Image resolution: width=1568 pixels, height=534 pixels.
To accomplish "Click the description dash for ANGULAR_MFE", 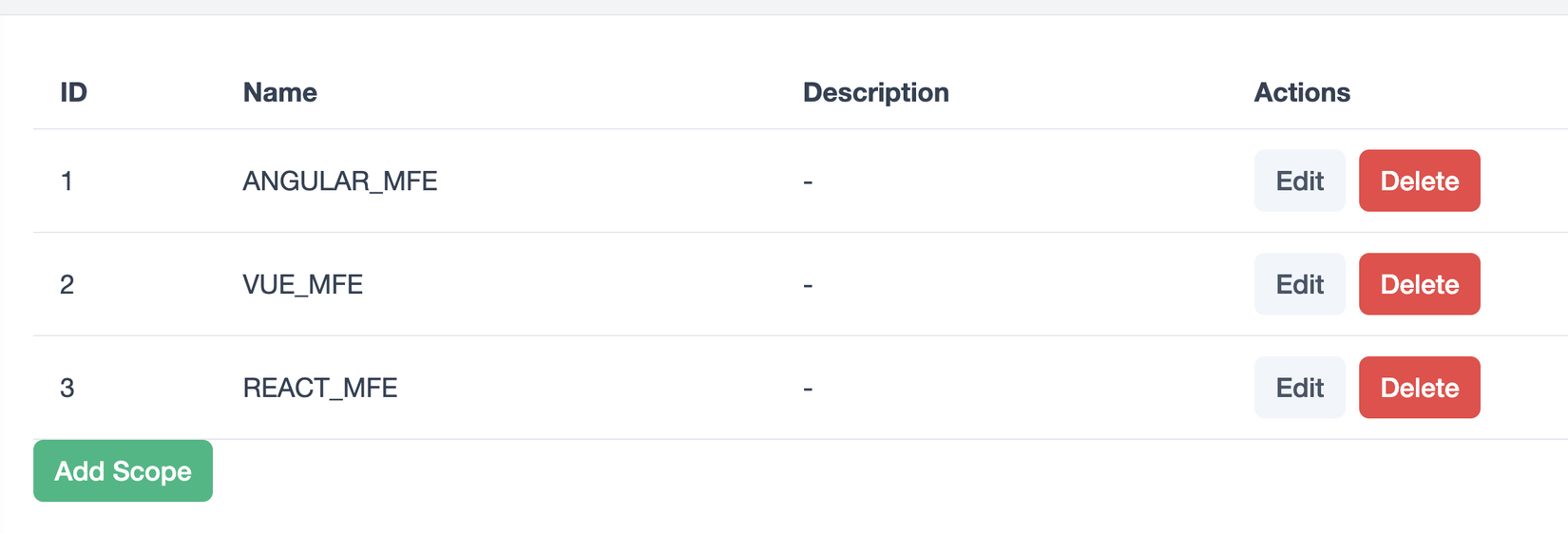I will [808, 181].
